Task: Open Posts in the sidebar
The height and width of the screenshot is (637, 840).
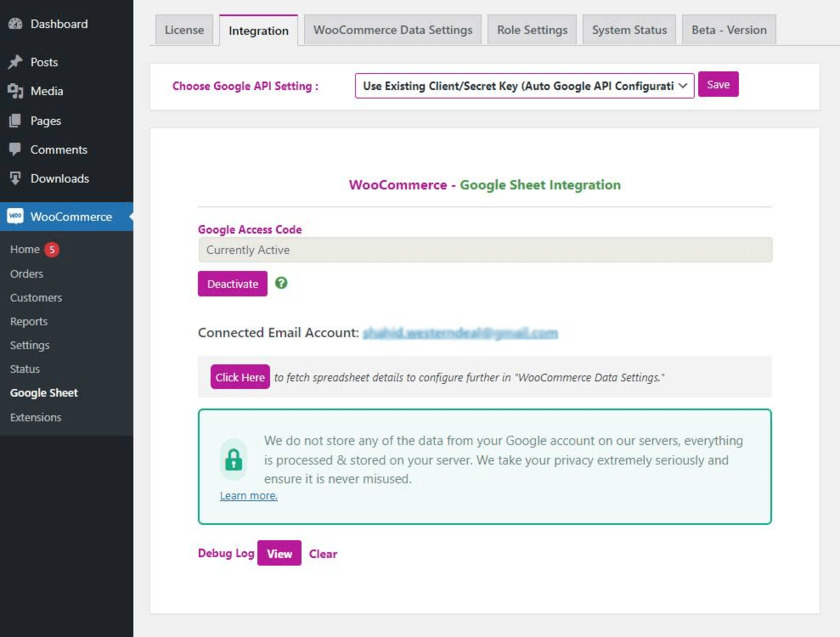Action: click(x=44, y=62)
